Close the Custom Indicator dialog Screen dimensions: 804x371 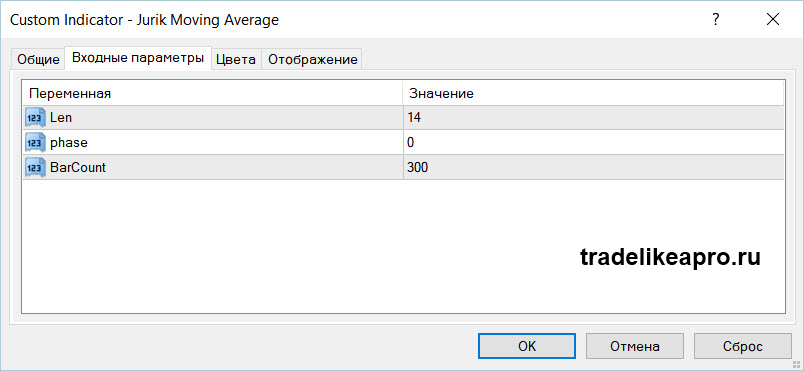[773, 20]
